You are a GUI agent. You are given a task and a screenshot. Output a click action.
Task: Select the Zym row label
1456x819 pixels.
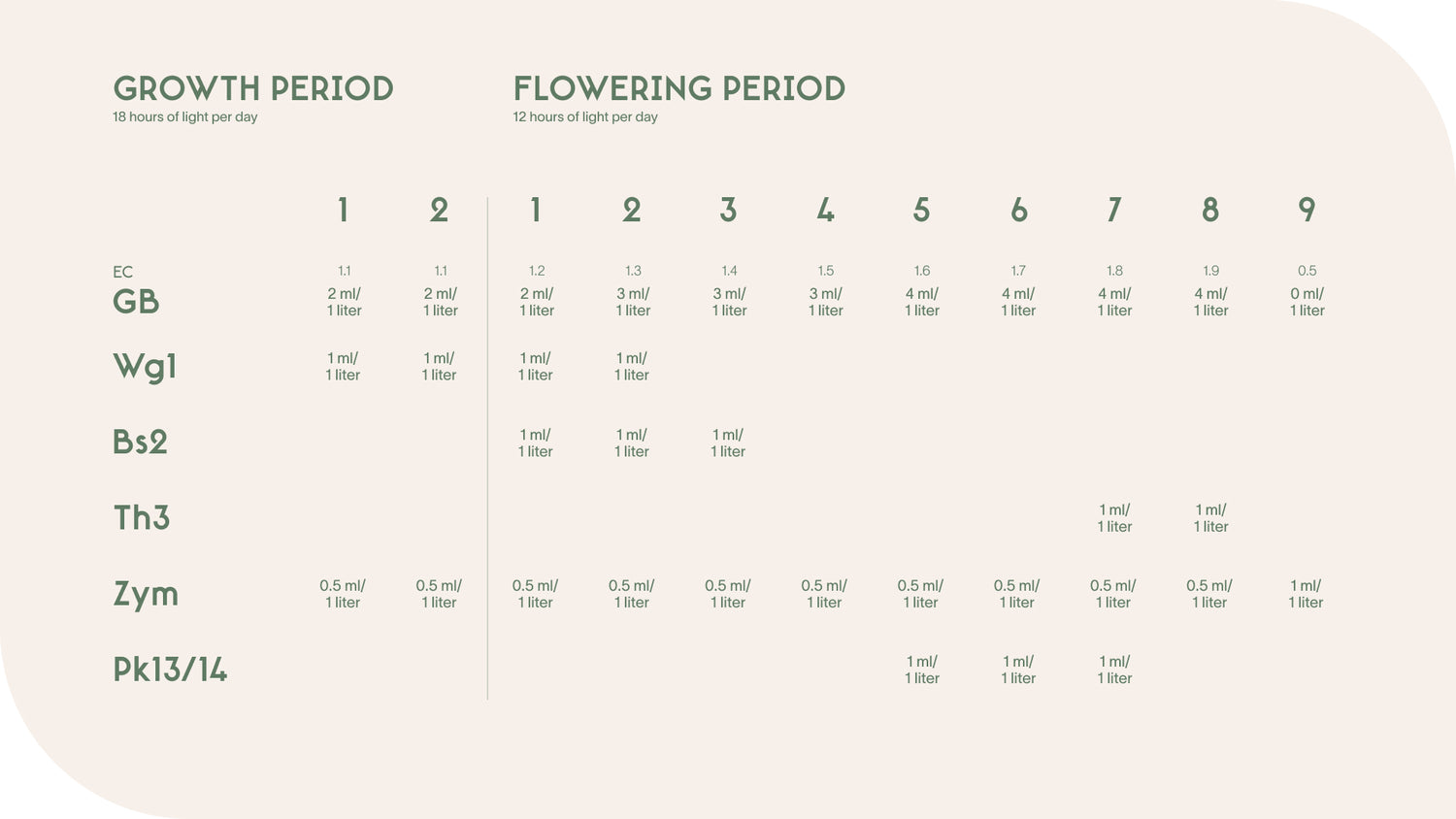pyautogui.click(x=146, y=594)
